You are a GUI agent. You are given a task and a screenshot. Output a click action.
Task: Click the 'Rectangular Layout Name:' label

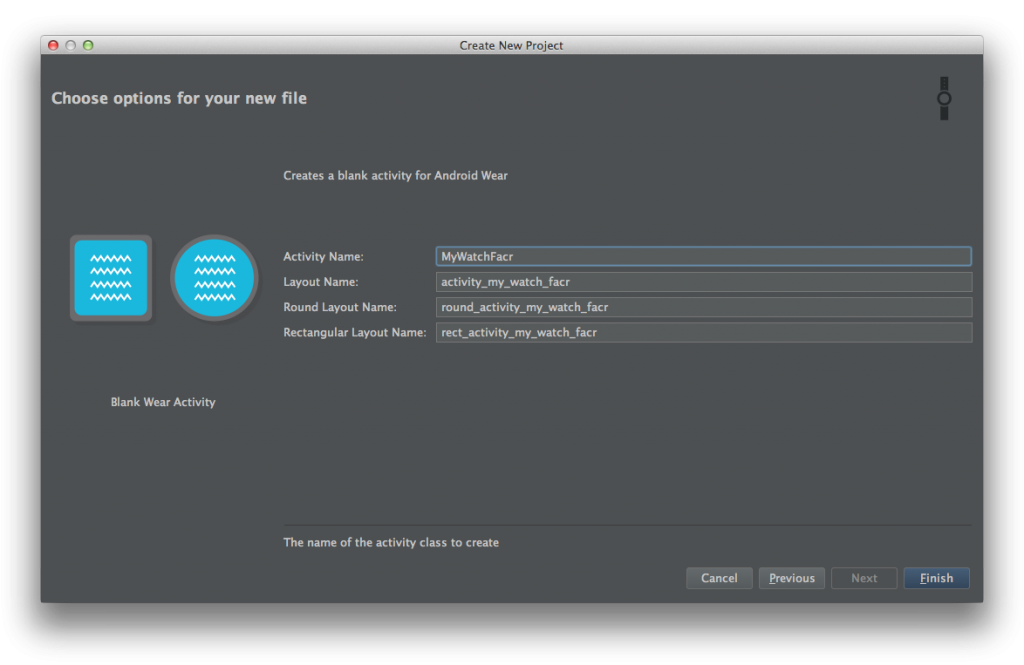(354, 332)
